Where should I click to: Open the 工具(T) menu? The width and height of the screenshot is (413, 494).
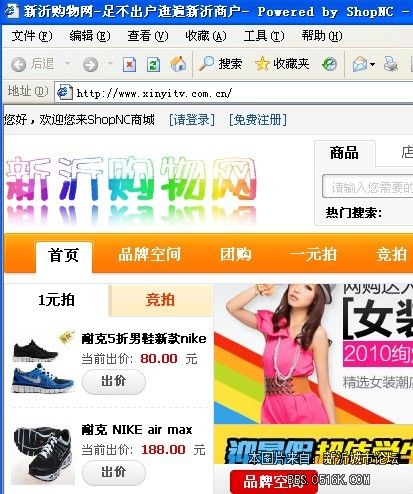(264, 35)
